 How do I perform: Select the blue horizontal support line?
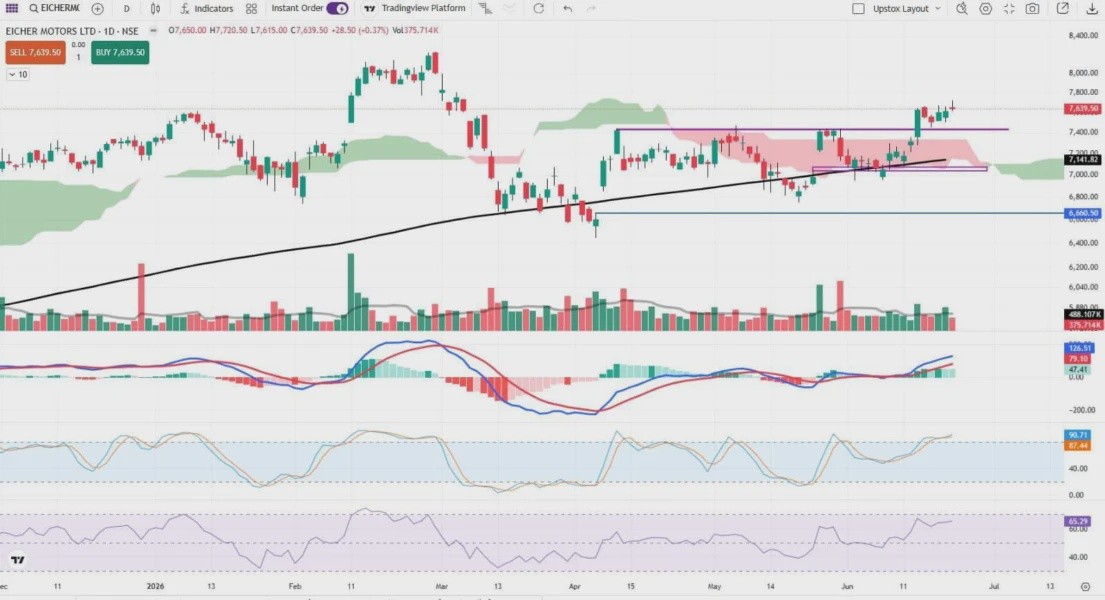tap(829, 213)
